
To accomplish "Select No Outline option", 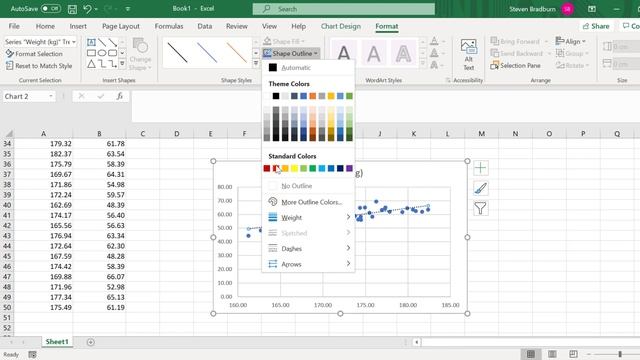I will (308, 186).
